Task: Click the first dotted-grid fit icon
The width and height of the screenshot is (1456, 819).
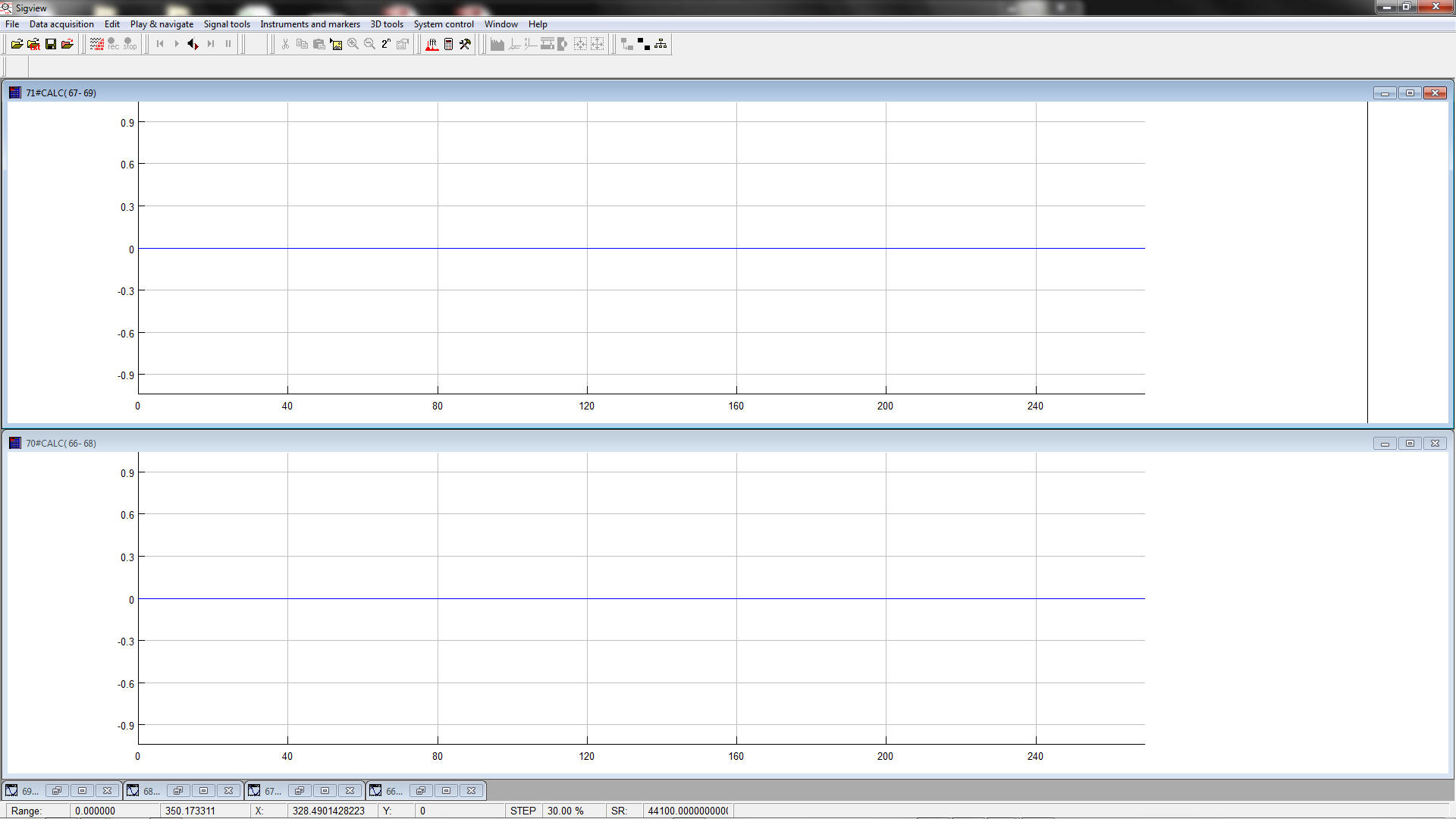Action: [x=580, y=44]
